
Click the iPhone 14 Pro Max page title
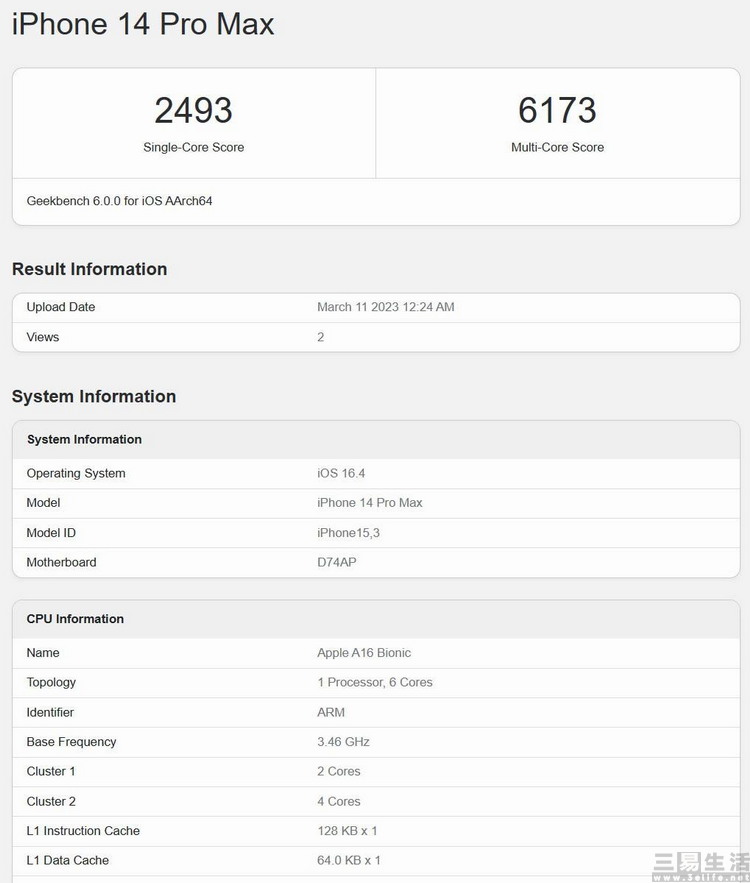[143, 25]
